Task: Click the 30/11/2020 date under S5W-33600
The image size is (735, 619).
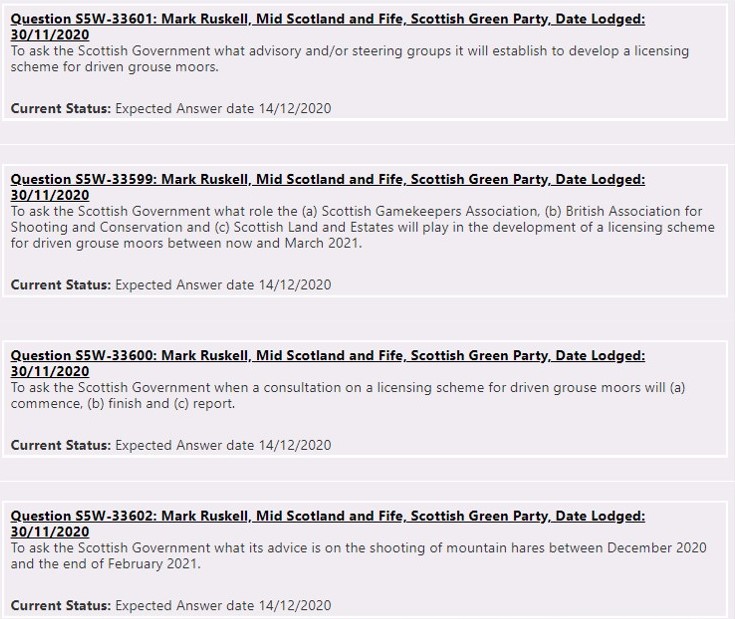Action: (x=50, y=371)
